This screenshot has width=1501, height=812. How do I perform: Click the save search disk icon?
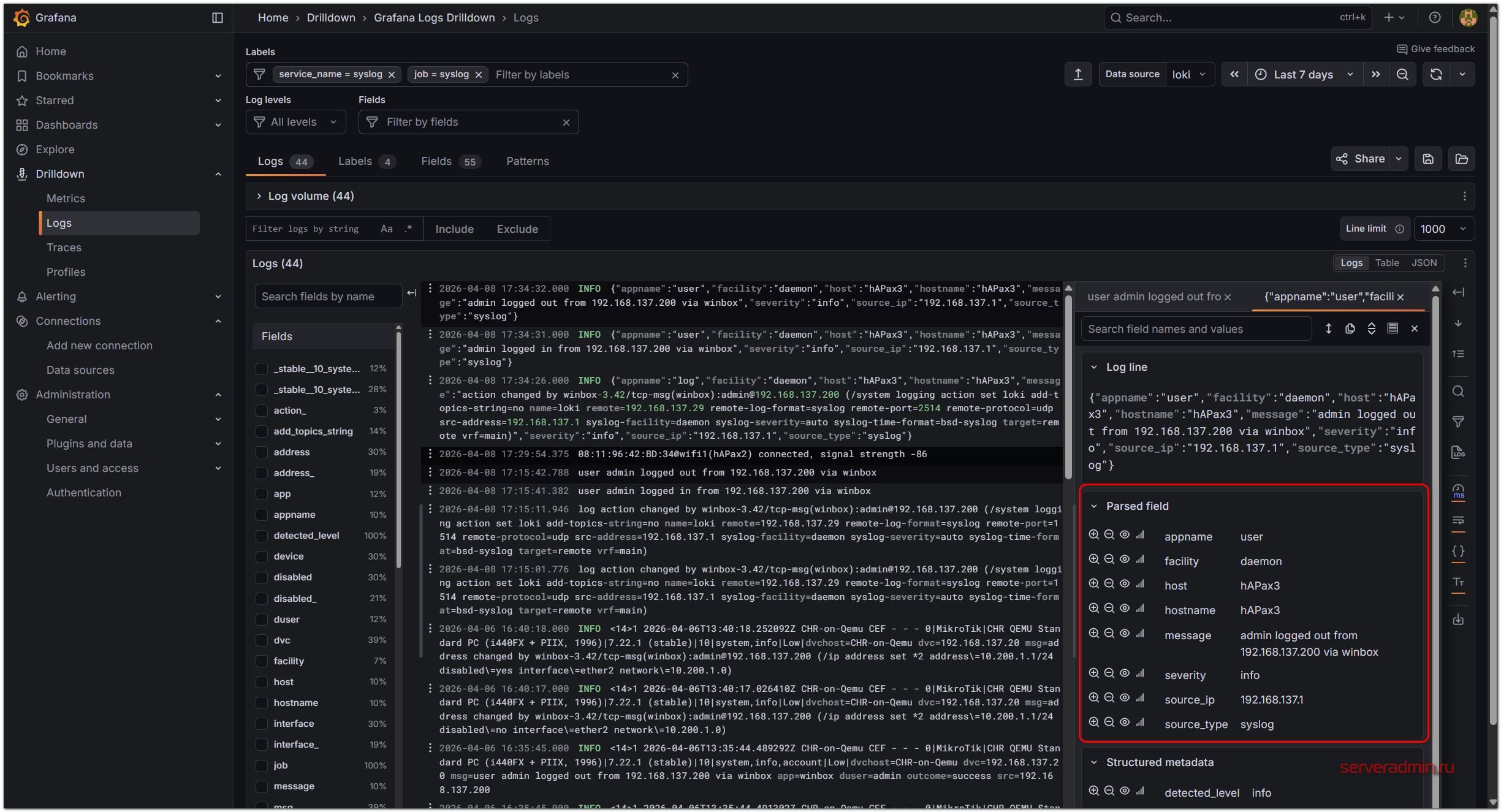pos(1428,159)
